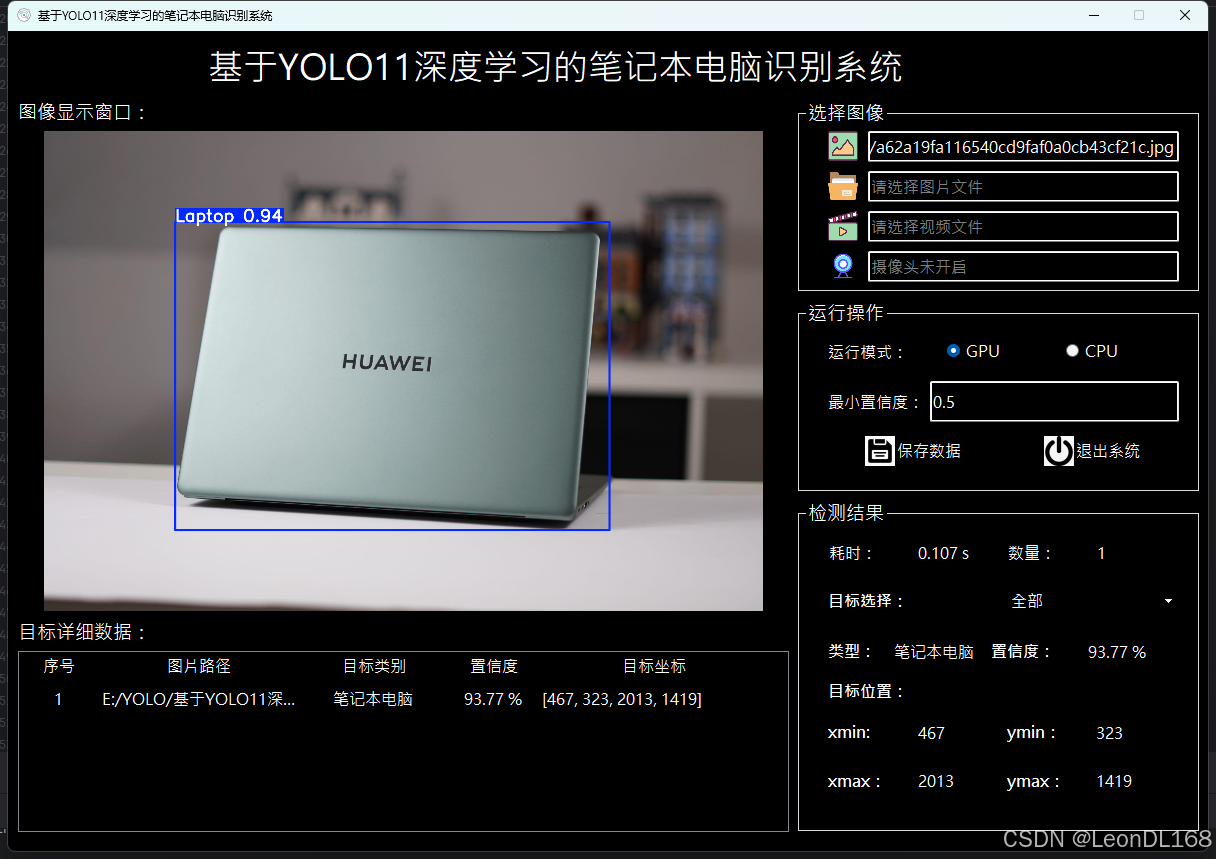
Task: Click the 目标坐标 column header
Action: pyautogui.click(x=654, y=666)
